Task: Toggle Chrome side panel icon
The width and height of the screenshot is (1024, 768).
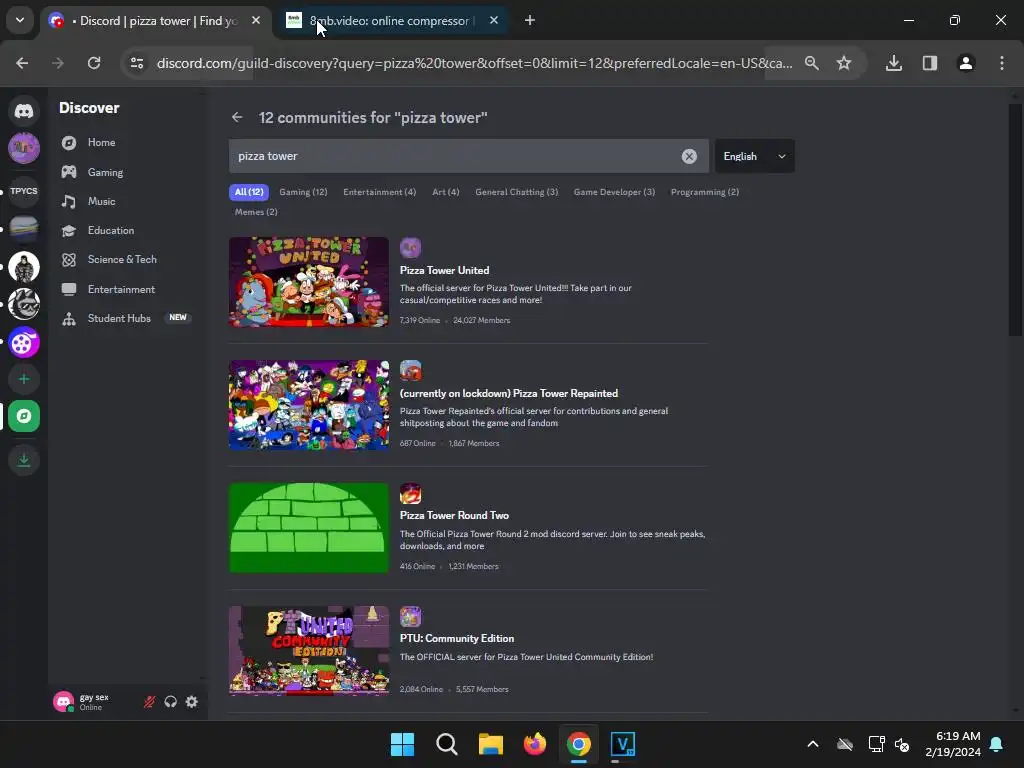Action: pos(930,63)
